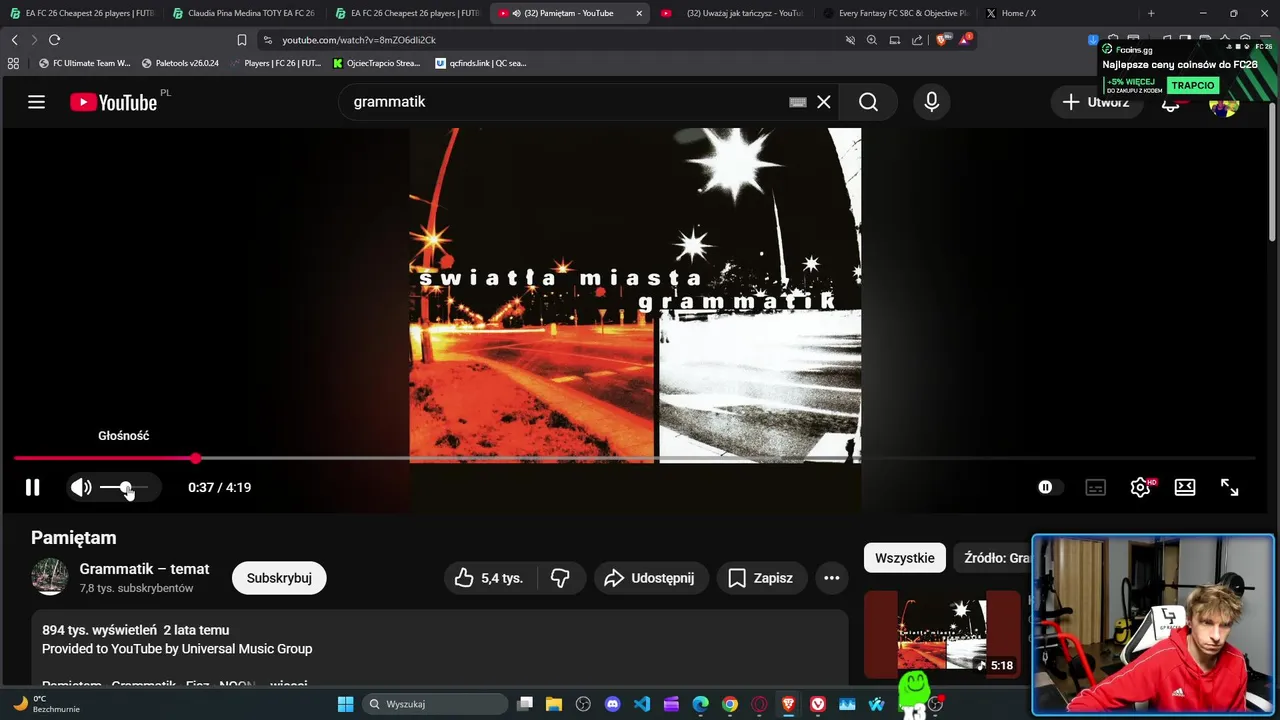
Task: Open Brave Shields lion icon
Action: tap(941, 40)
